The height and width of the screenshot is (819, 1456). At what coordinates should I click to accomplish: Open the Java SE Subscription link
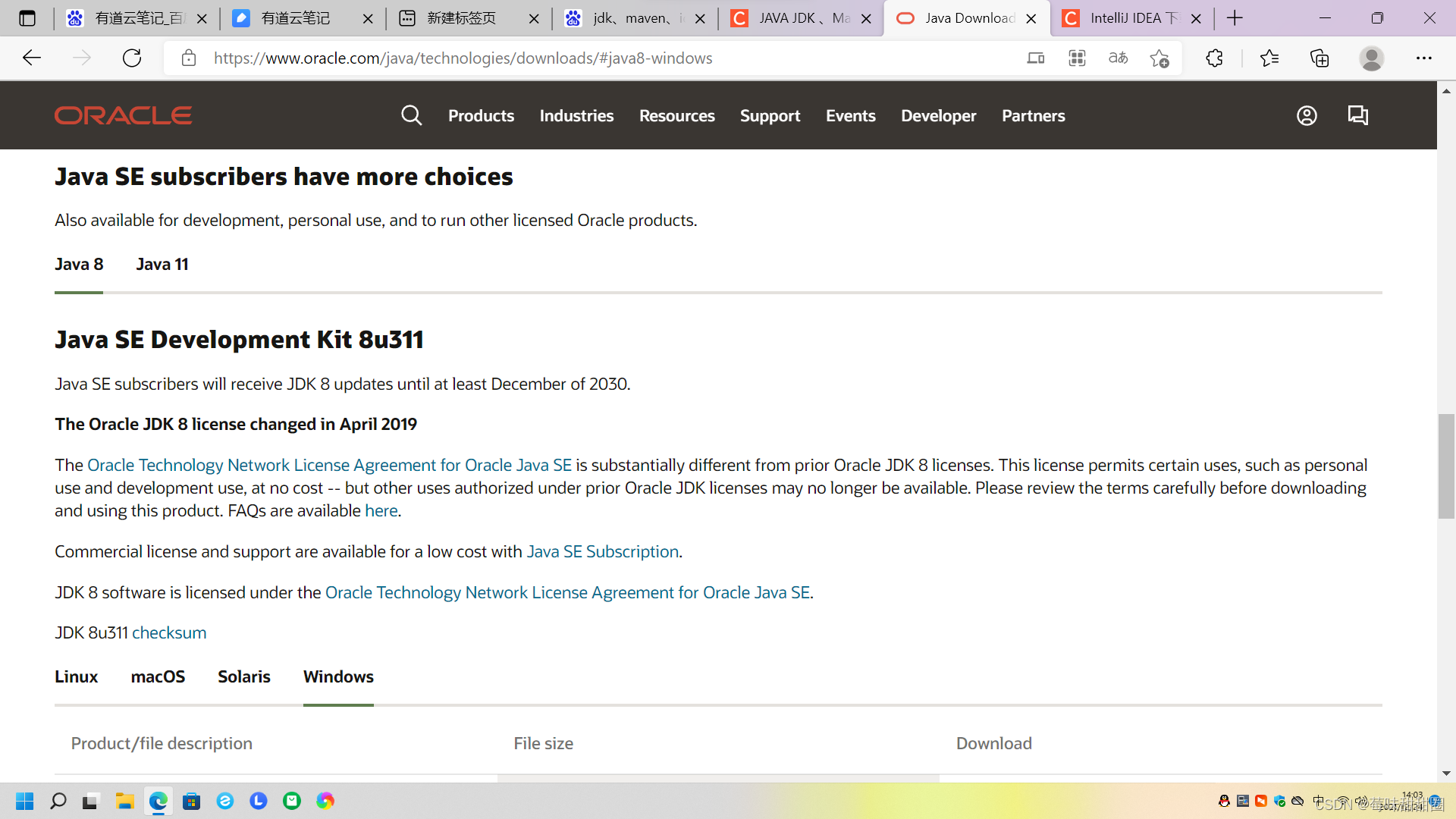pos(602,552)
